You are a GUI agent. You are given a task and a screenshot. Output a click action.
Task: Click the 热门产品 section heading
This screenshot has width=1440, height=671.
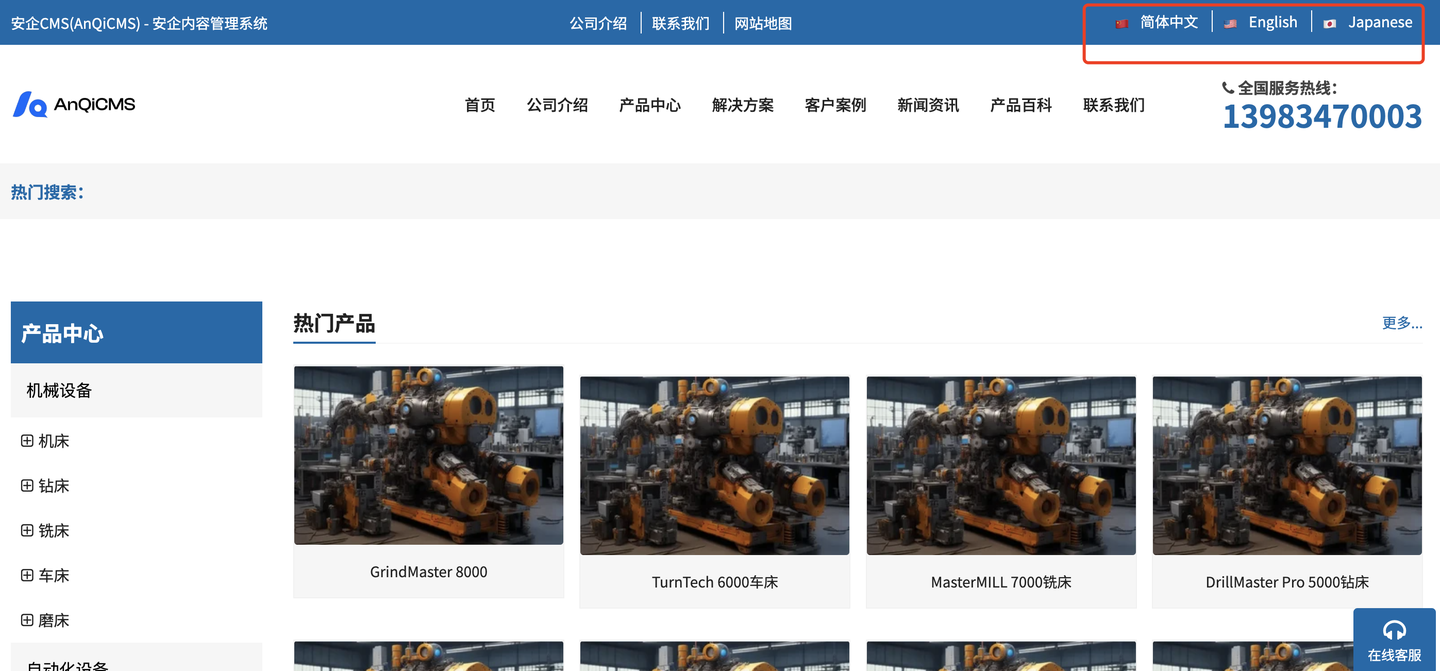(x=334, y=323)
